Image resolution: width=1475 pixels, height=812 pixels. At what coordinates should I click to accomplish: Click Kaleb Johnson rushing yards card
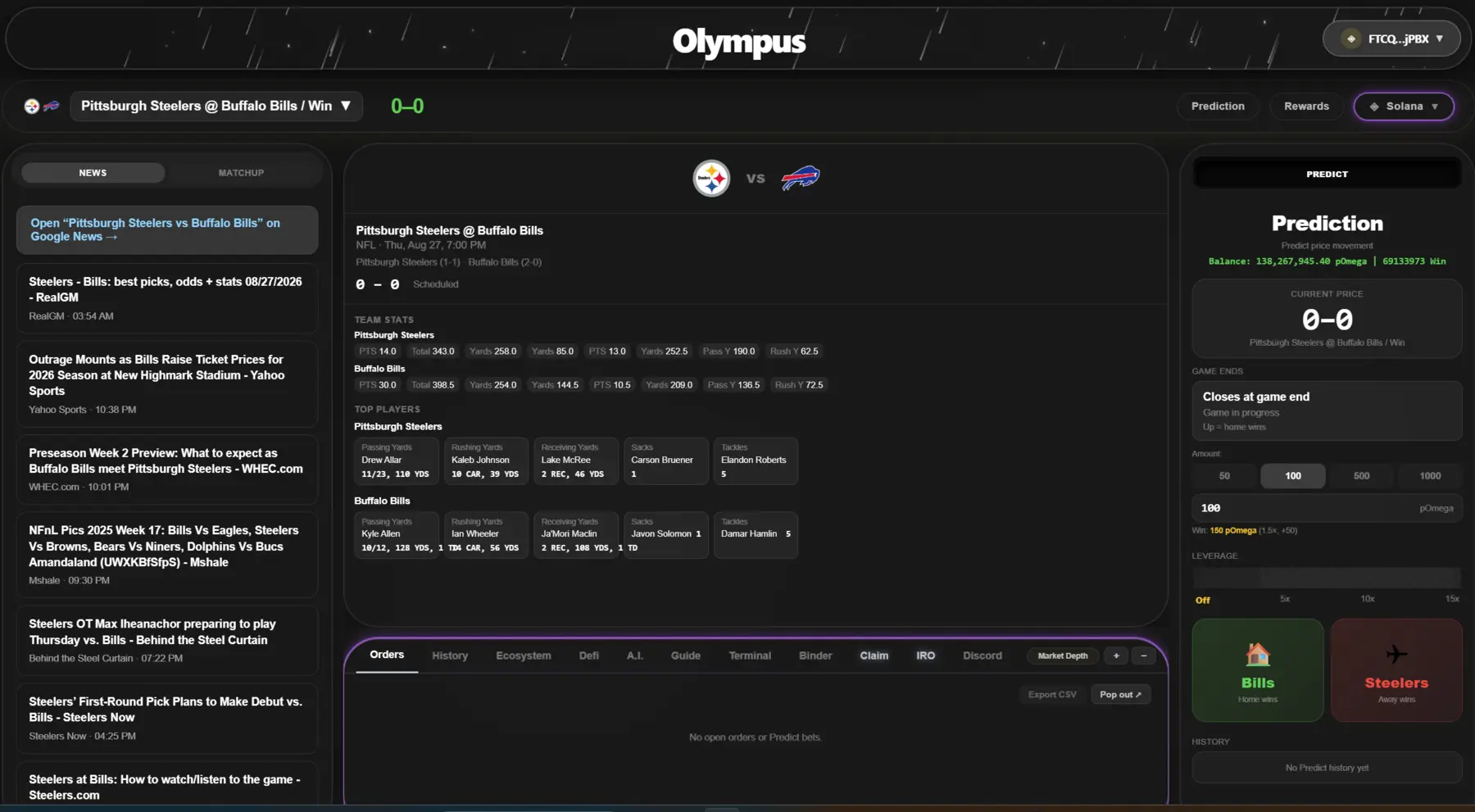pos(486,460)
